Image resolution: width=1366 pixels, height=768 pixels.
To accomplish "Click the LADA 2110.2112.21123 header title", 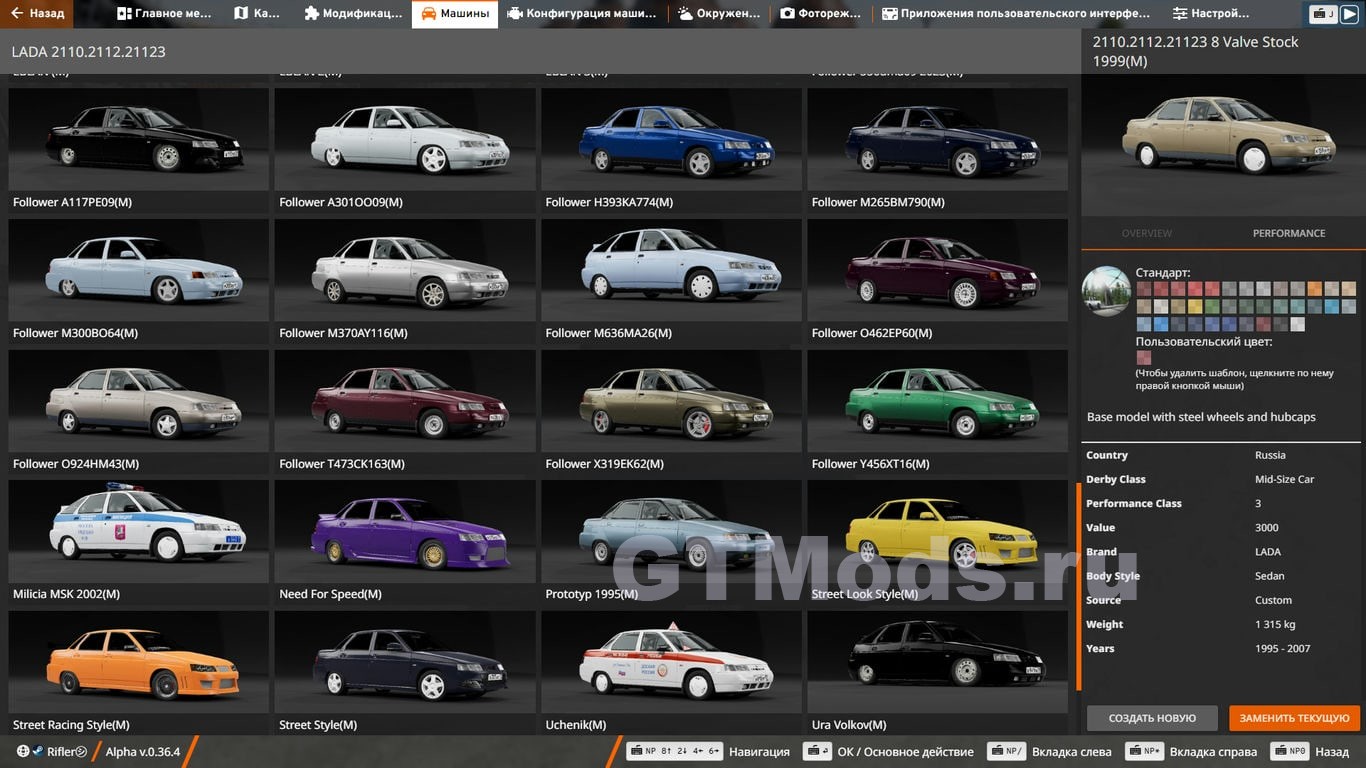I will tap(89, 51).
